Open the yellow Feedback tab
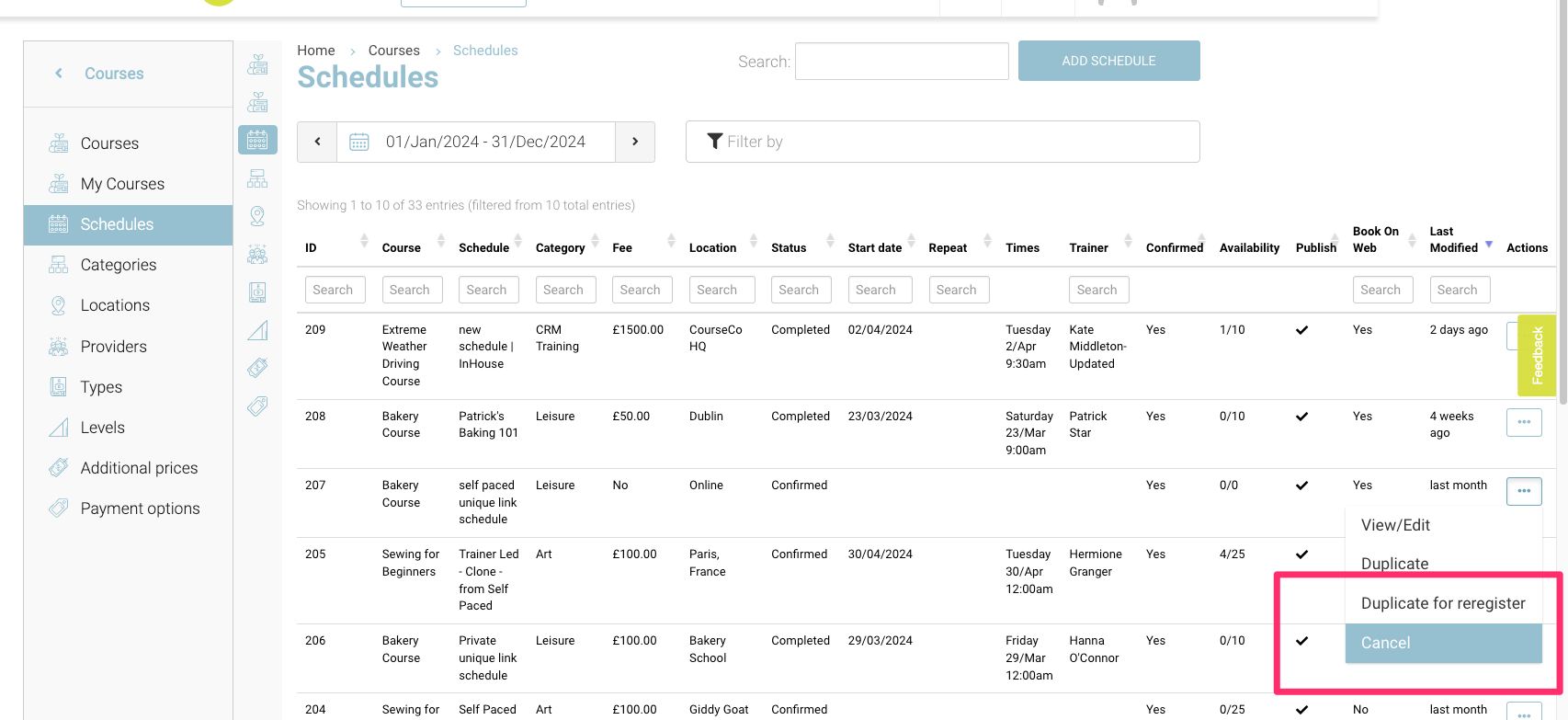The image size is (1568, 720). [x=1536, y=356]
